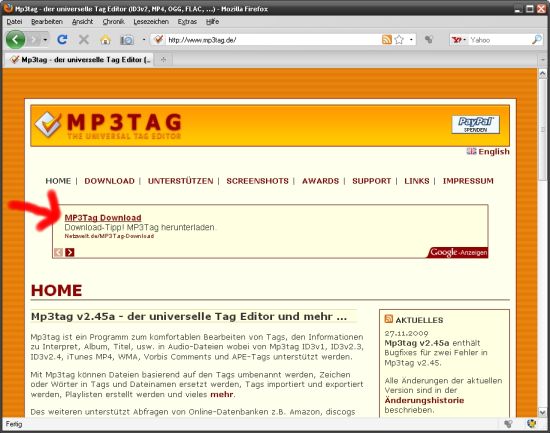The width and height of the screenshot is (550, 433).
Task: Open the Yahoo search engine selector
Action: click(459, 40)
